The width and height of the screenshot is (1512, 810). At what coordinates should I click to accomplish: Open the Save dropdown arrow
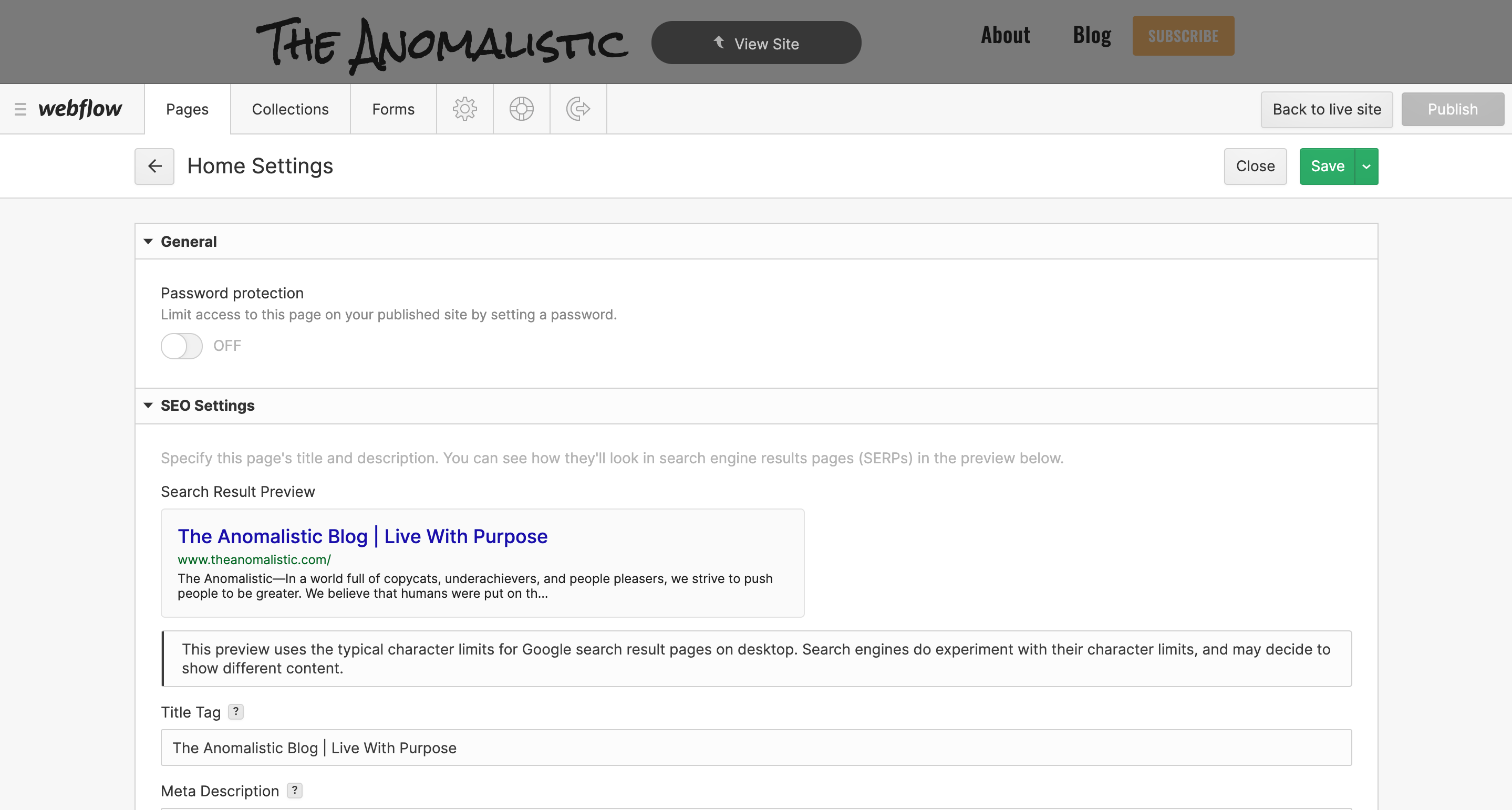click(x=1366, y=166)
